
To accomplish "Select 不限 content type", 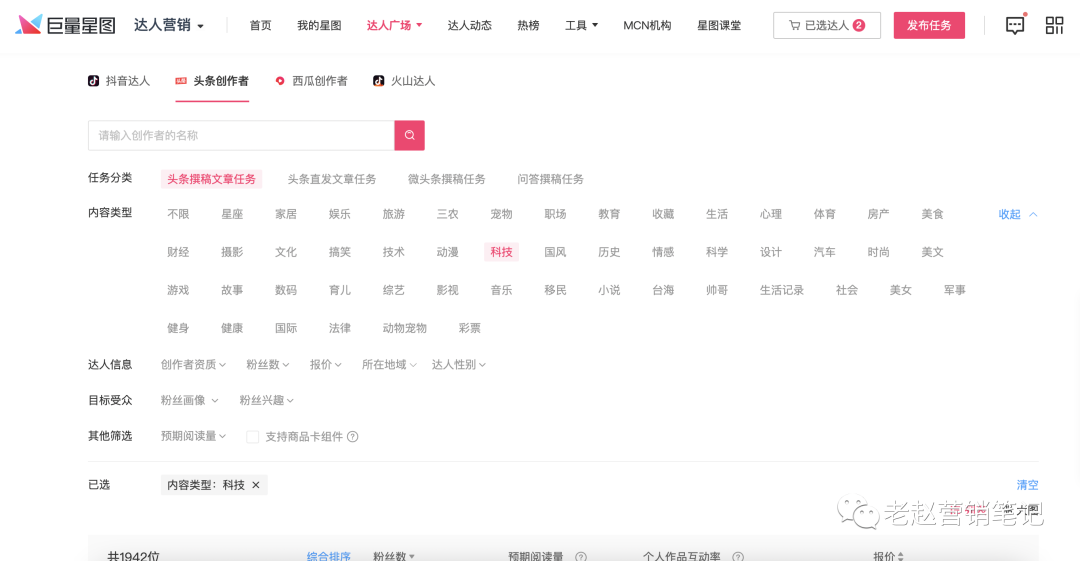I will (178, 214).
